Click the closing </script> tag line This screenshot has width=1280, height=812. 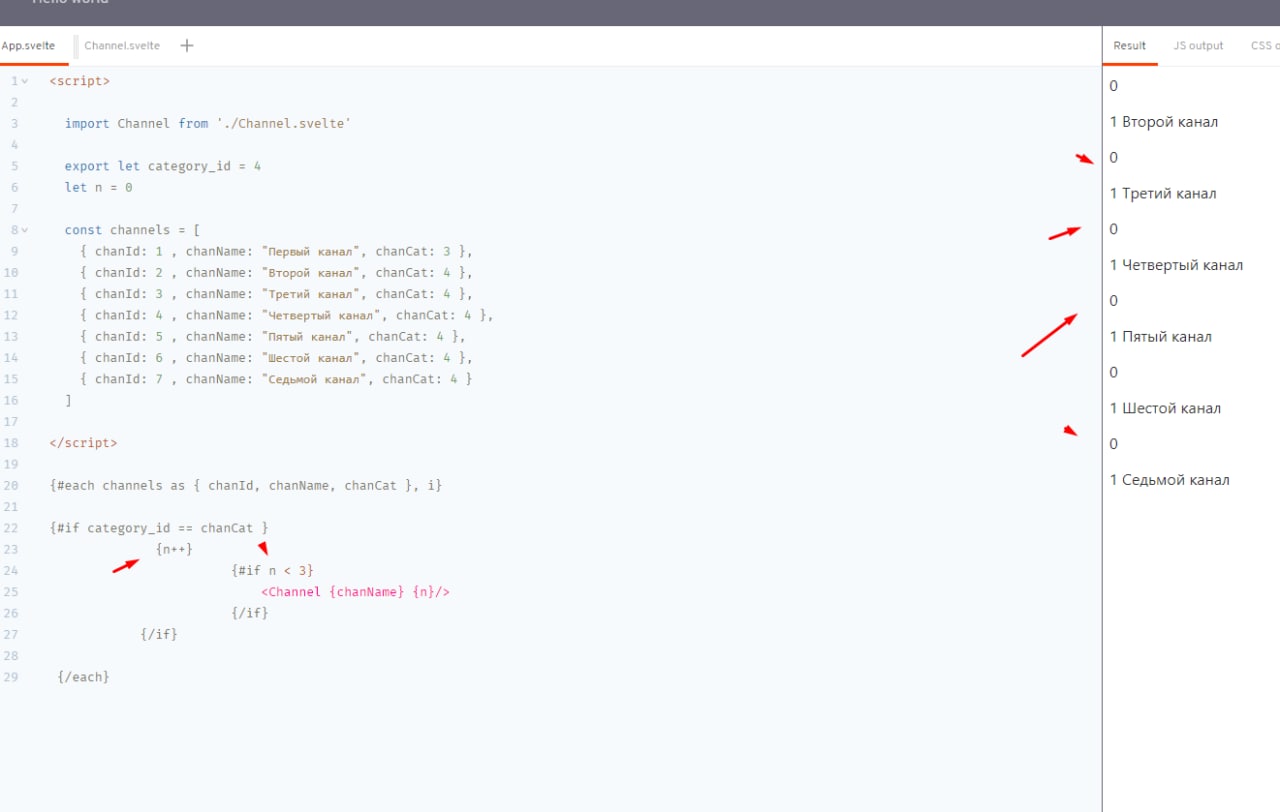tap(83, 442)
